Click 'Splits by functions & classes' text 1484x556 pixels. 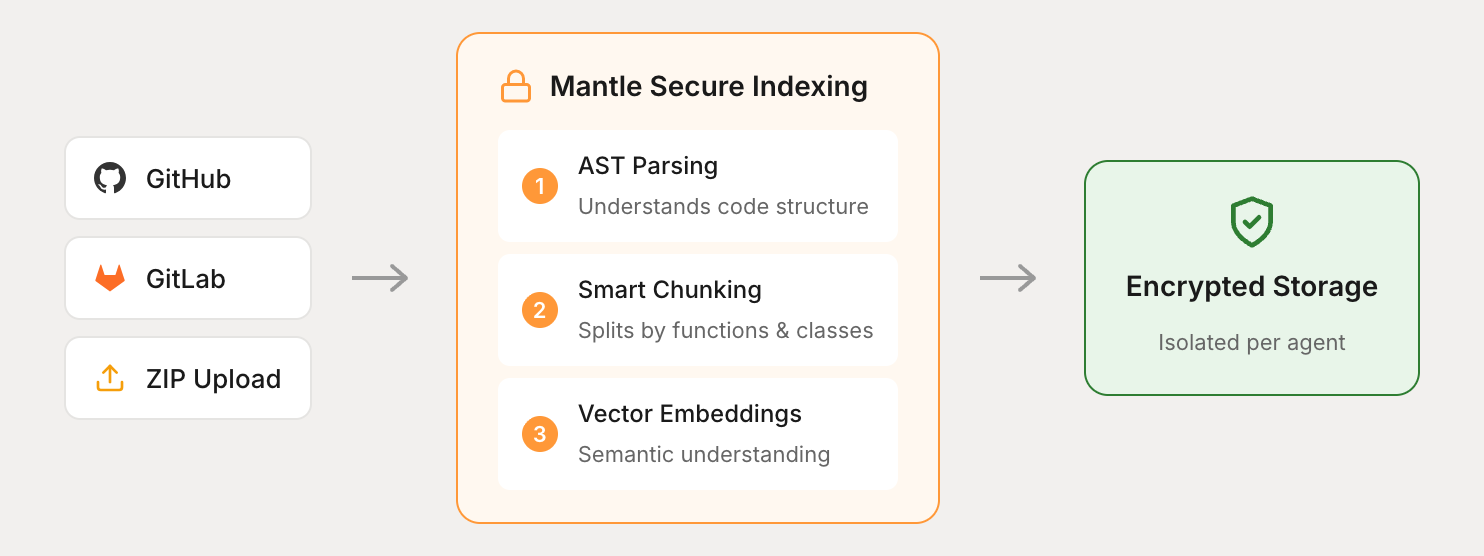725,331
